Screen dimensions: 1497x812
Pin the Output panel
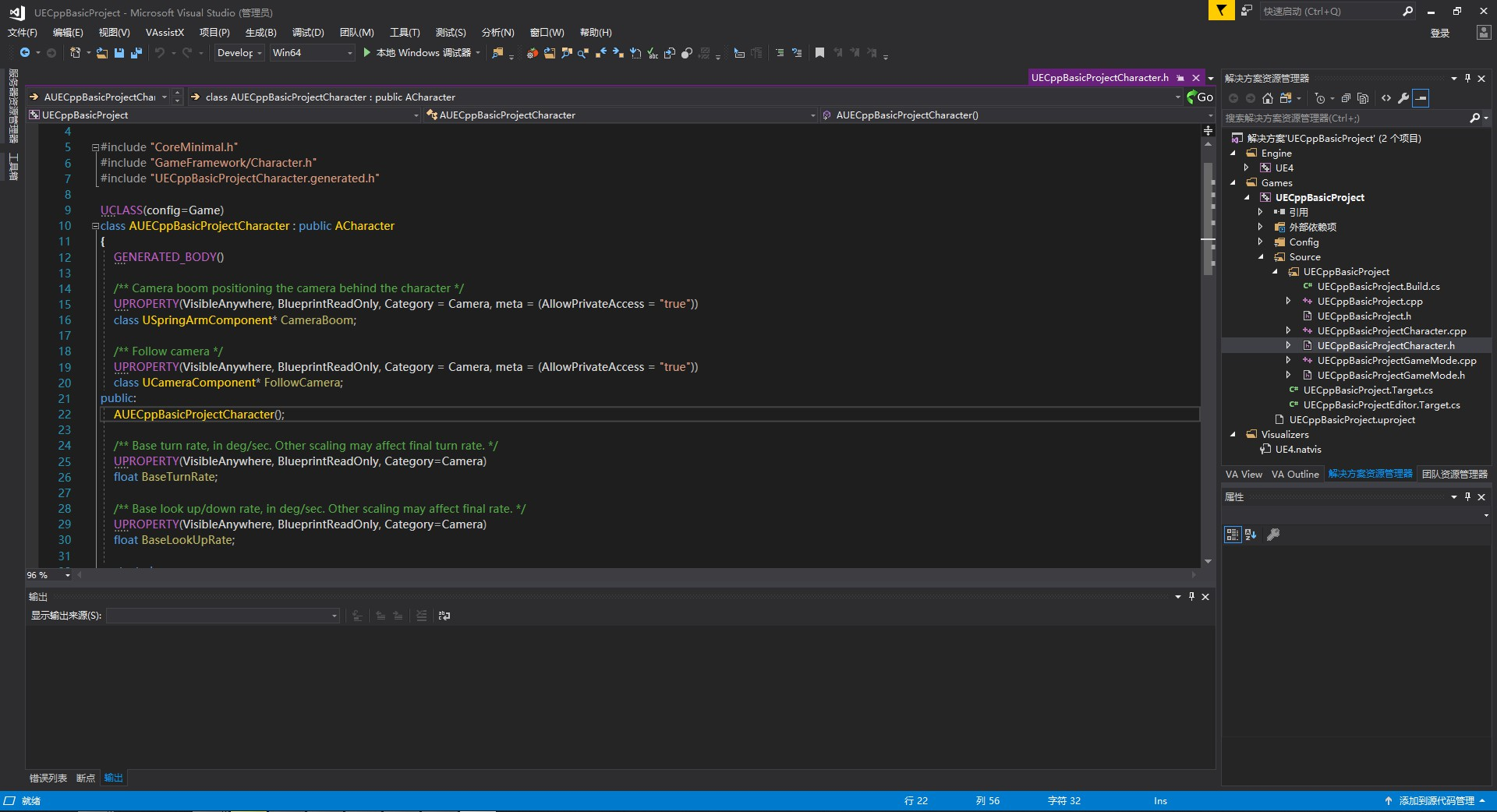pyautogui.click(x=1191, y=596)
